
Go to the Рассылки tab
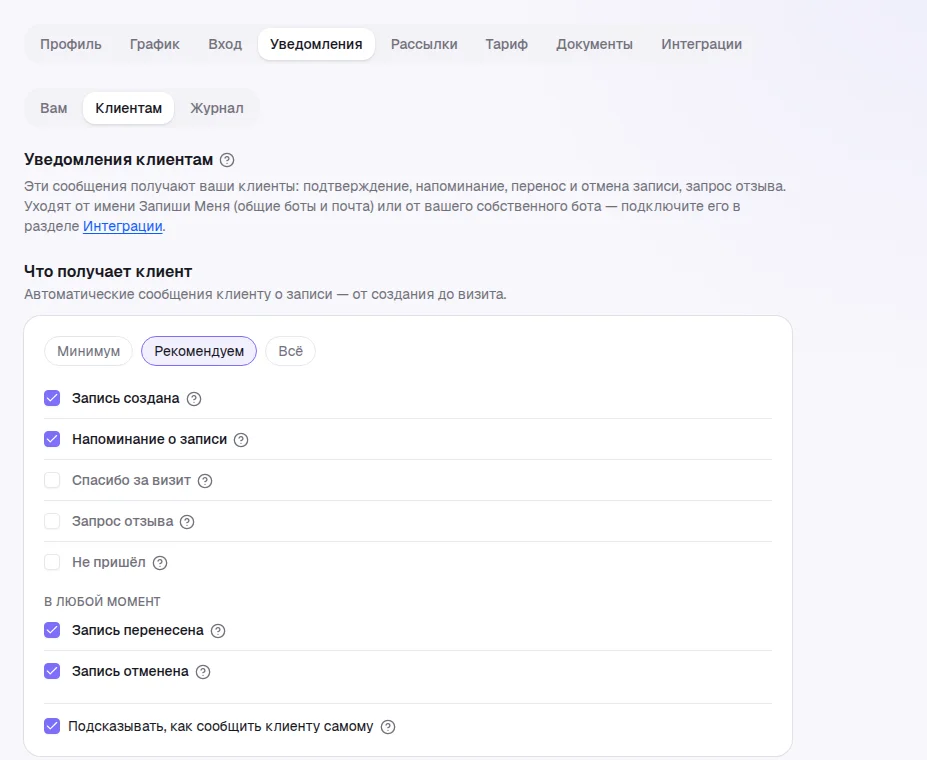click(424, 44)
